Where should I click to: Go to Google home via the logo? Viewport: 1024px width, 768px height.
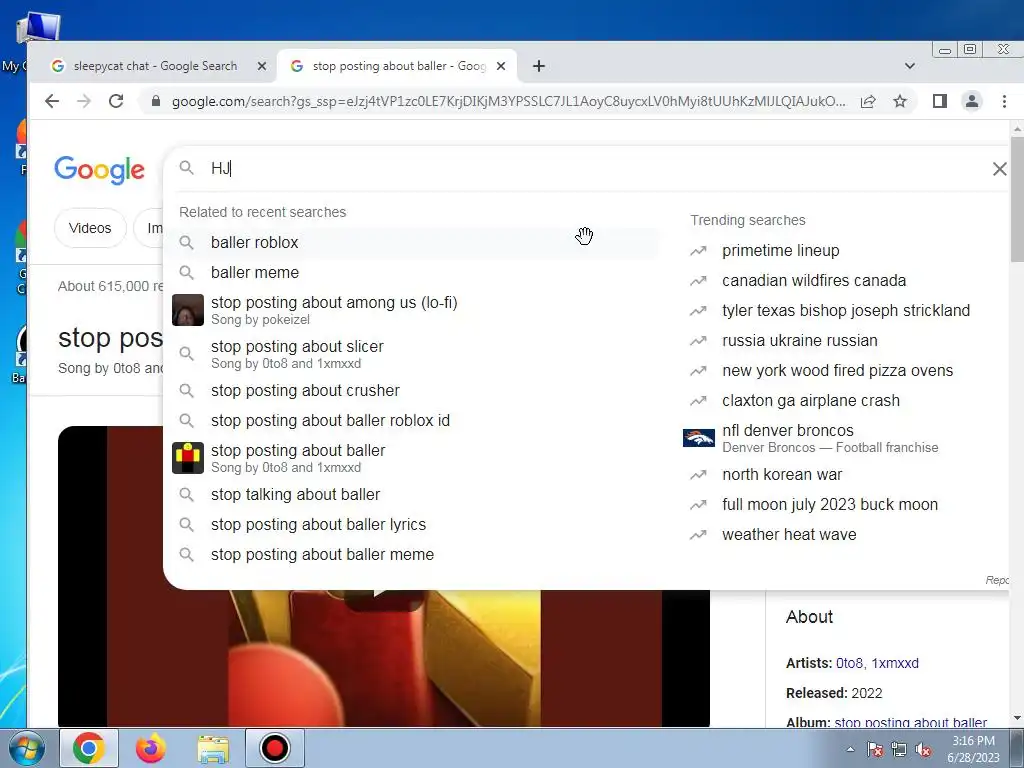(x=99, y=170)
